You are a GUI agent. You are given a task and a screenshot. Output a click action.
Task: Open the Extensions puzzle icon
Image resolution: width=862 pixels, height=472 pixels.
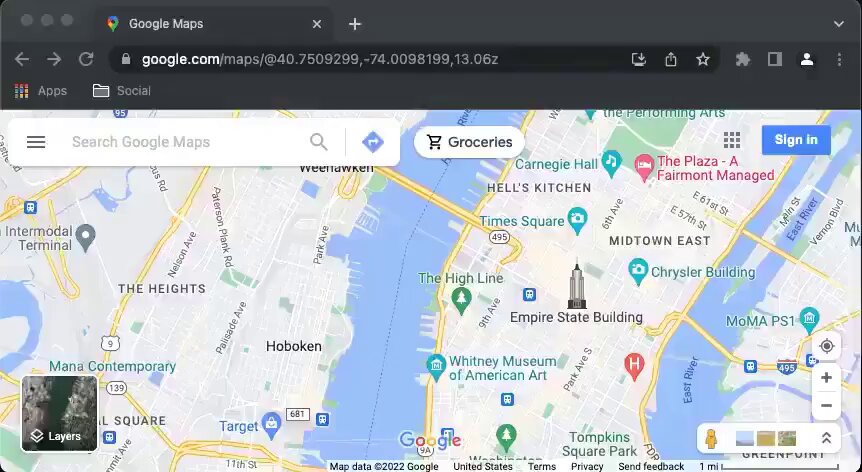click(743, 59)
